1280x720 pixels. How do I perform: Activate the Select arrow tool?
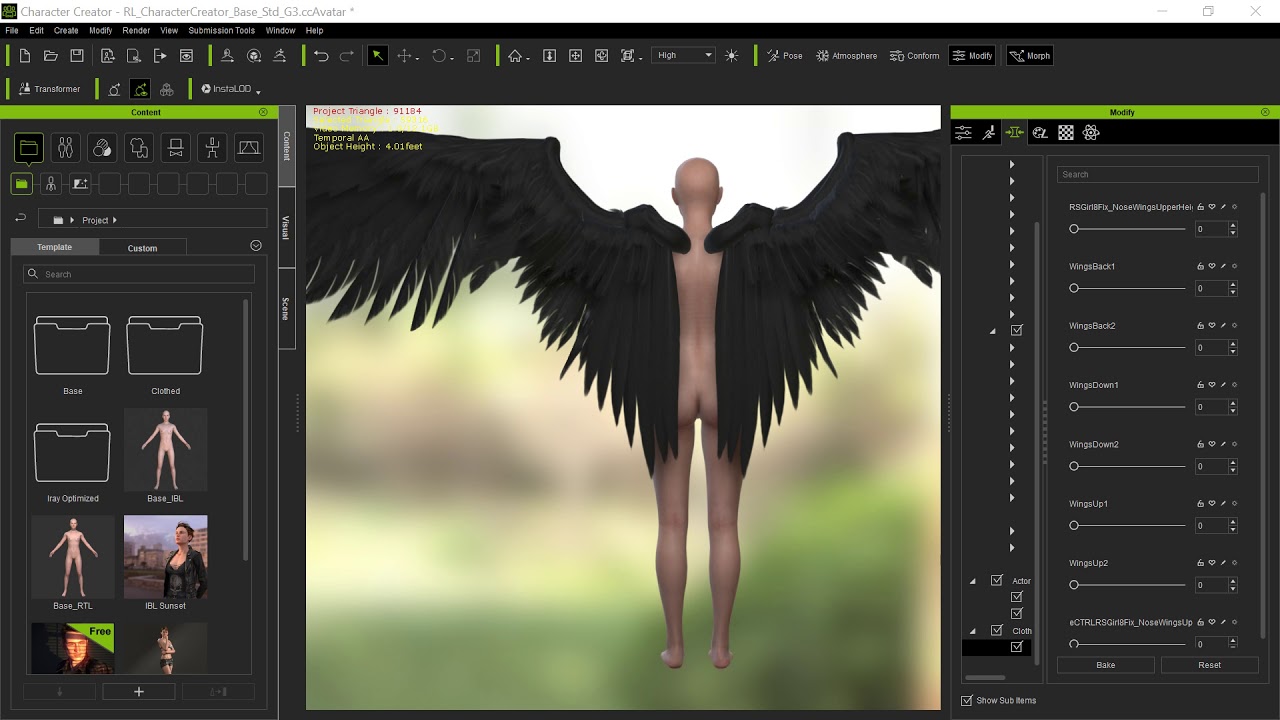[377, 56]
